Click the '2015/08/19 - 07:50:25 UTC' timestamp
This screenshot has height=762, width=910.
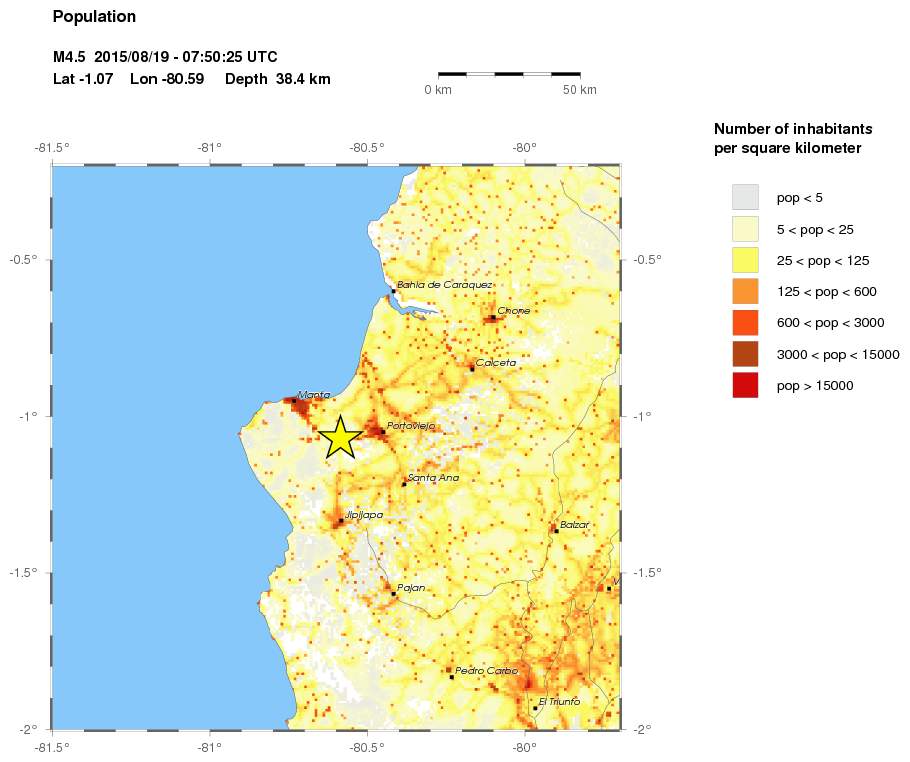(x=186, y=57)
